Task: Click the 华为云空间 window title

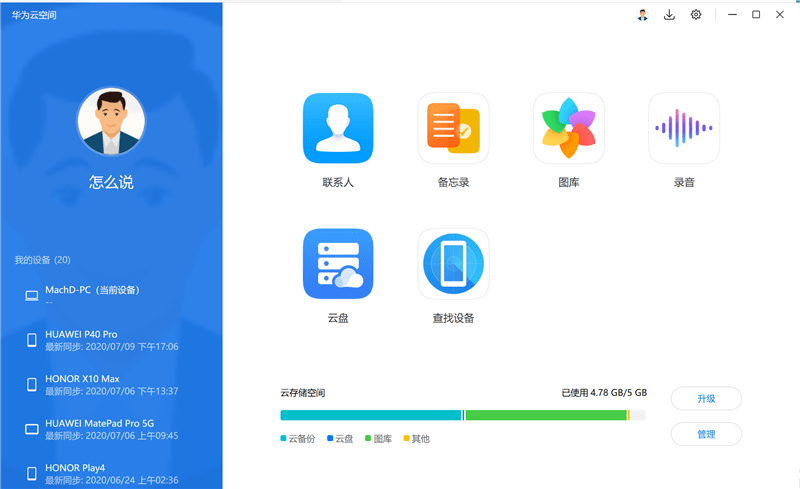Action: pos(34,15)
